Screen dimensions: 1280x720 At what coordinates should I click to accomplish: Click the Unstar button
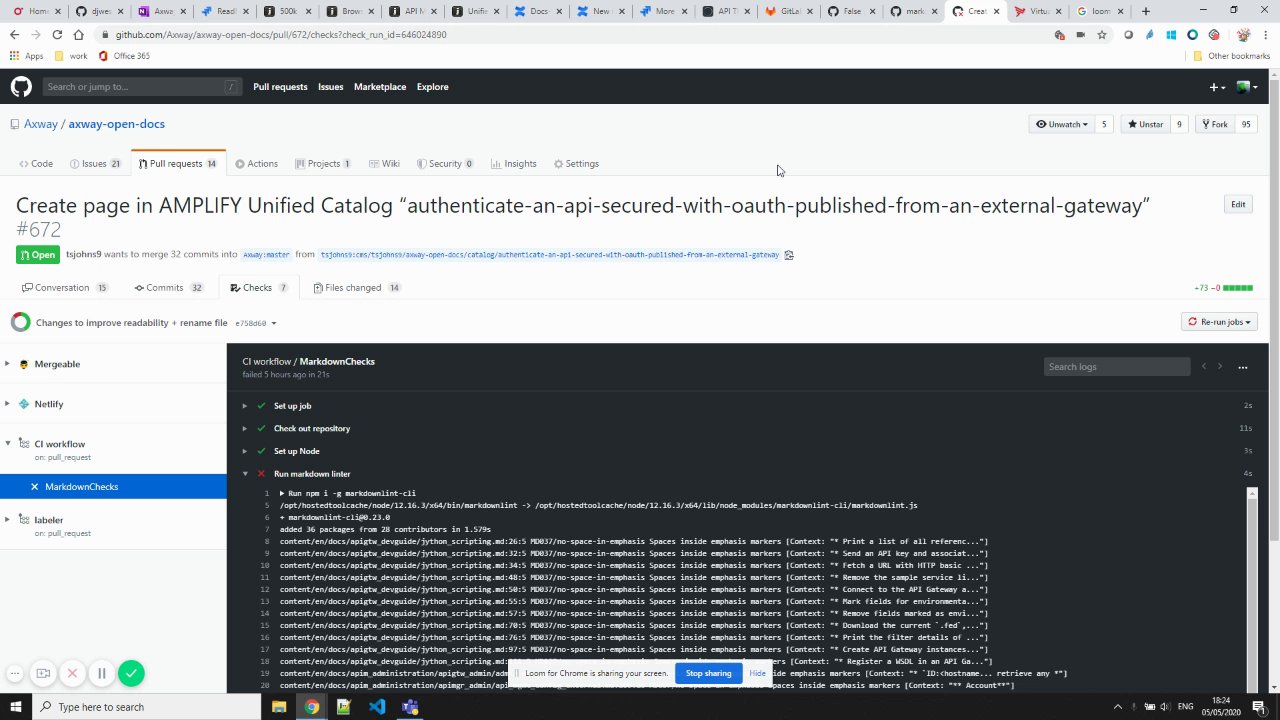pyautogui.click(x=1145, y=124)
